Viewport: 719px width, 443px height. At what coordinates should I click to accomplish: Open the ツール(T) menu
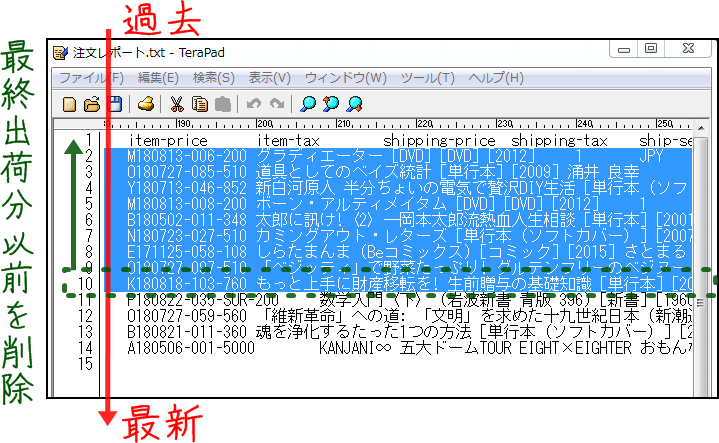(x=427, y=77)
